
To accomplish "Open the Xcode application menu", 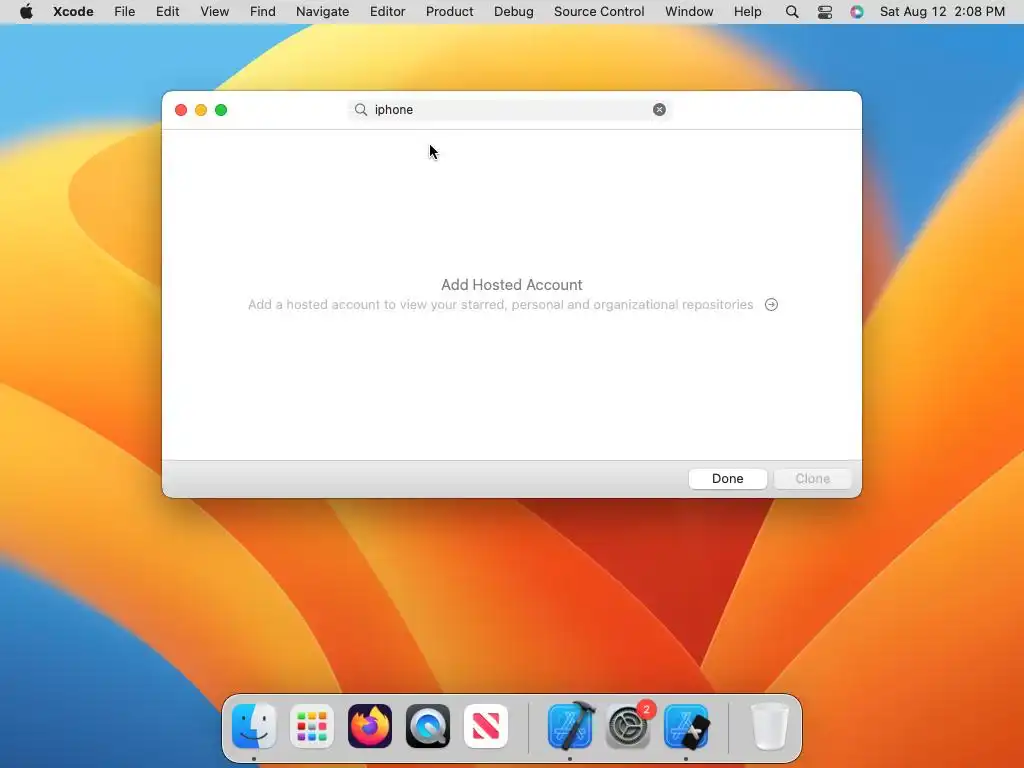I will tap(73, 12).
